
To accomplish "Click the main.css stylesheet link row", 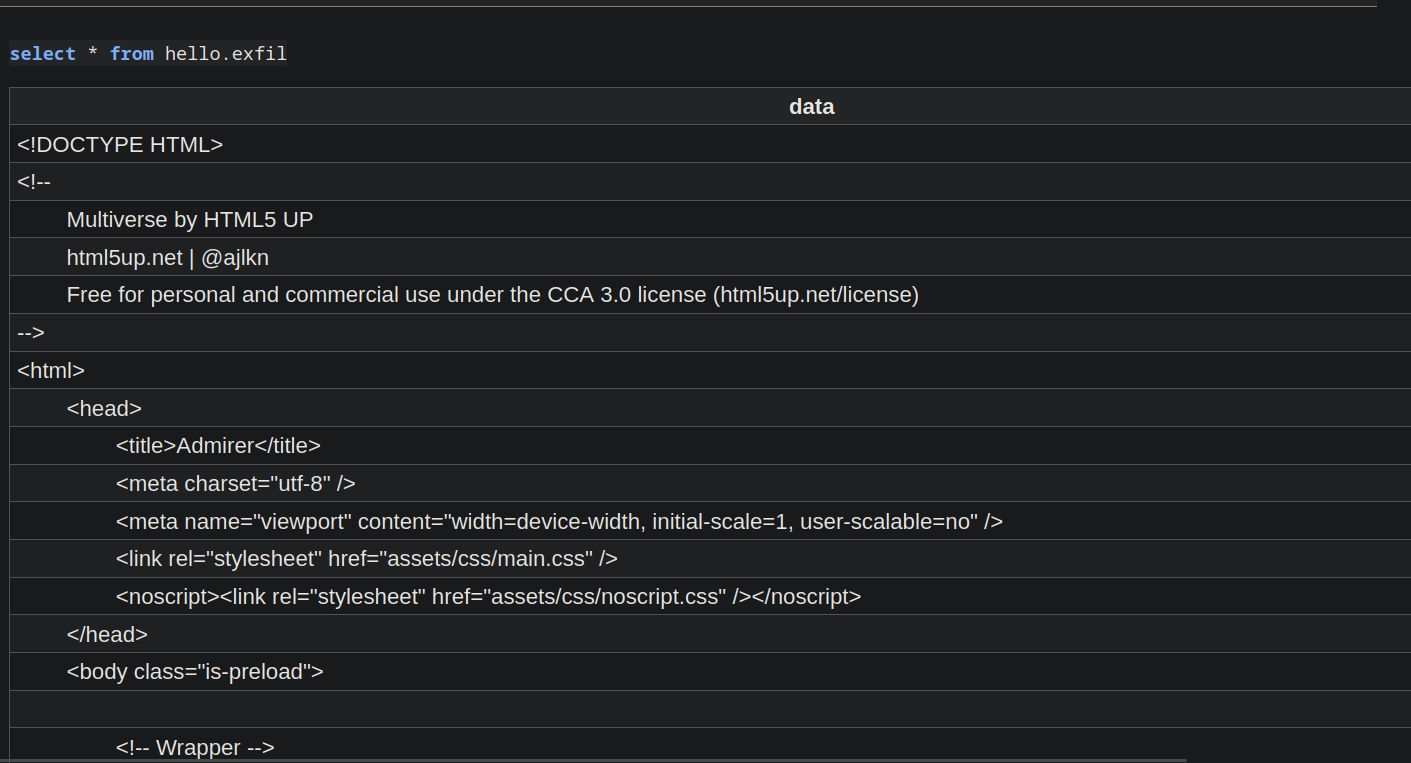I will pyautogui.click(x=366, y=559).
